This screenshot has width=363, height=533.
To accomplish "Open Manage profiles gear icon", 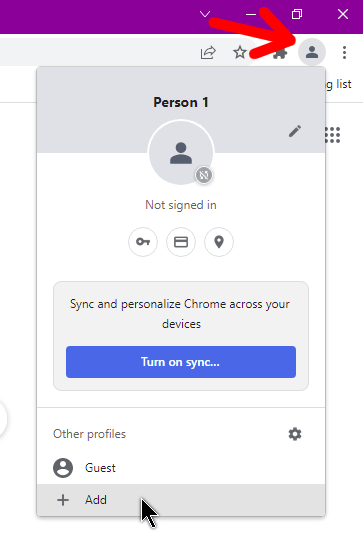I will coord(295,434).
